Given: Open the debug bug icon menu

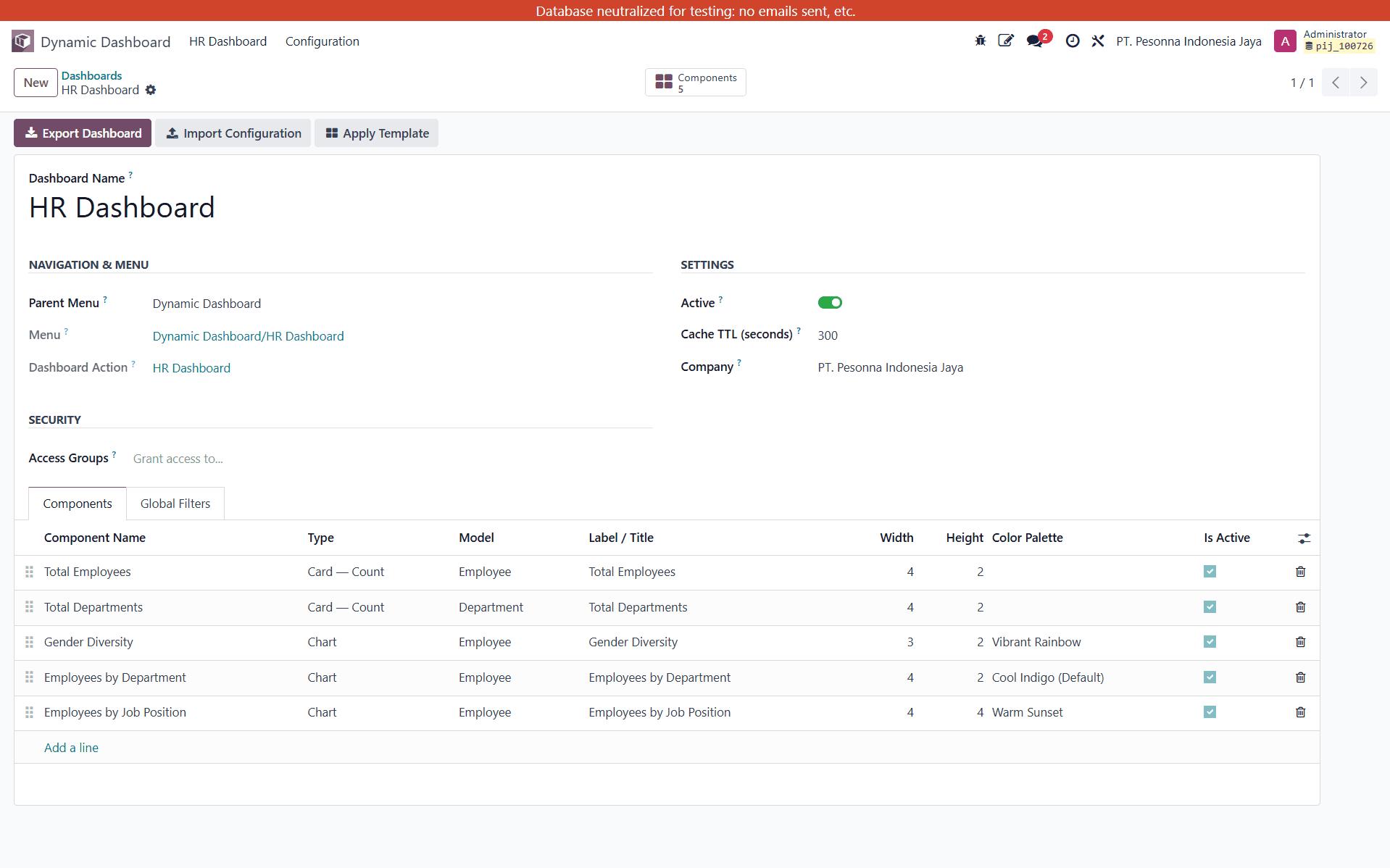Looking at the screenshot, I should click(x=980, y=41).
